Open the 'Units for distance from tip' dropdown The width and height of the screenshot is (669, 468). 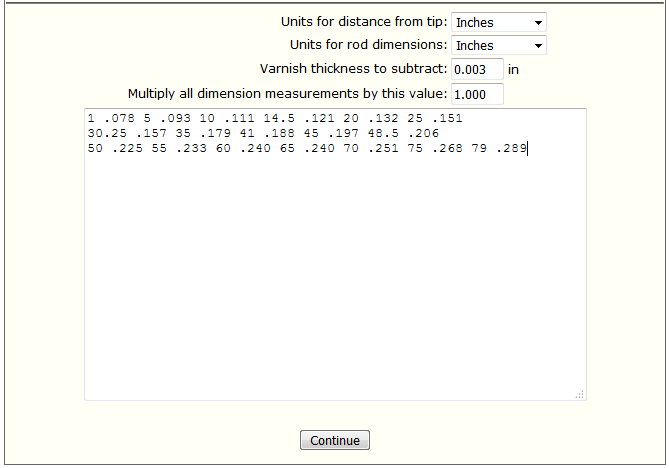tap(498, 22)
